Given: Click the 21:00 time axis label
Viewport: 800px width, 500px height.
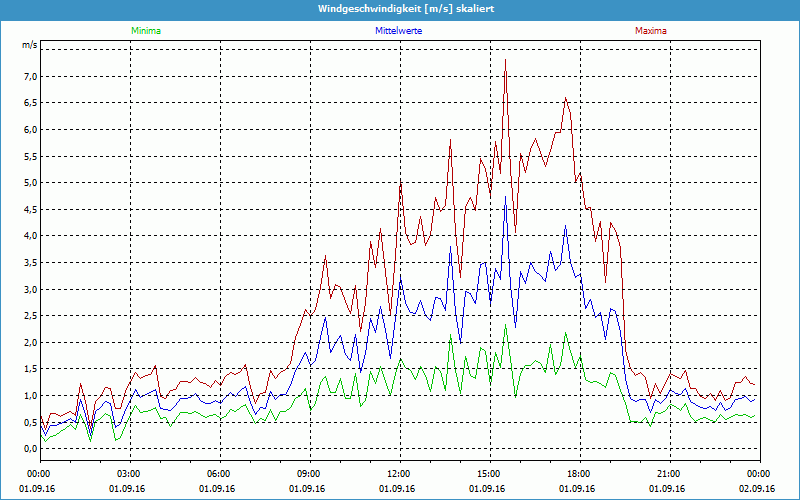Looking at the screenshot, I should coord(669,474).
